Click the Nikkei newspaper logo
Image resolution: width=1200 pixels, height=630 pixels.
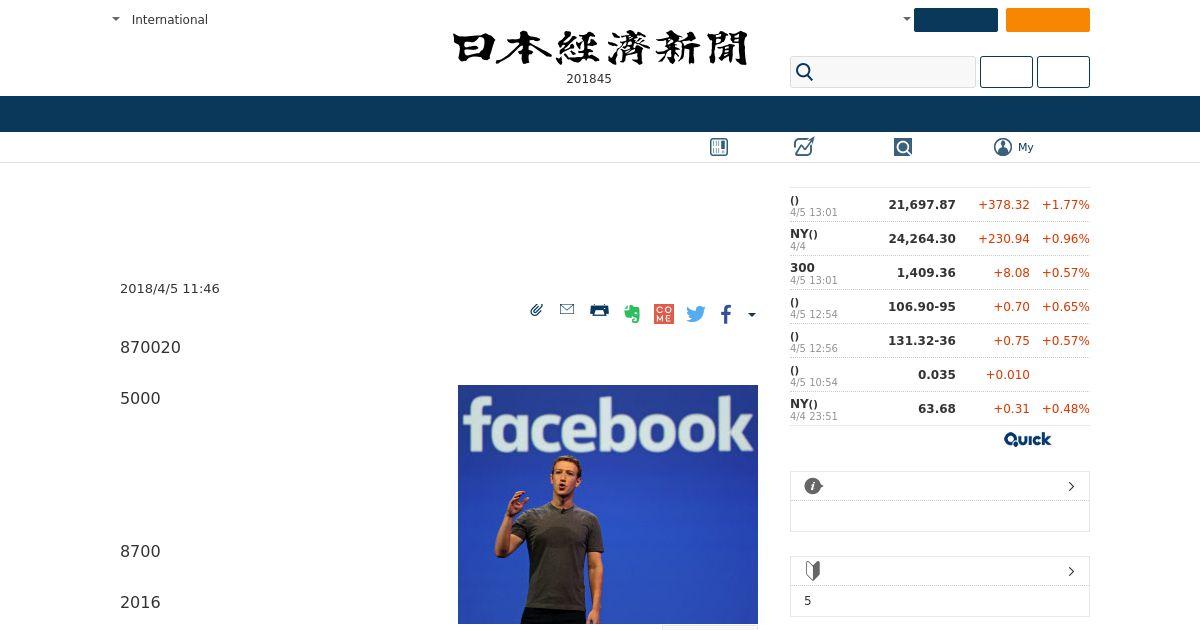600,48
